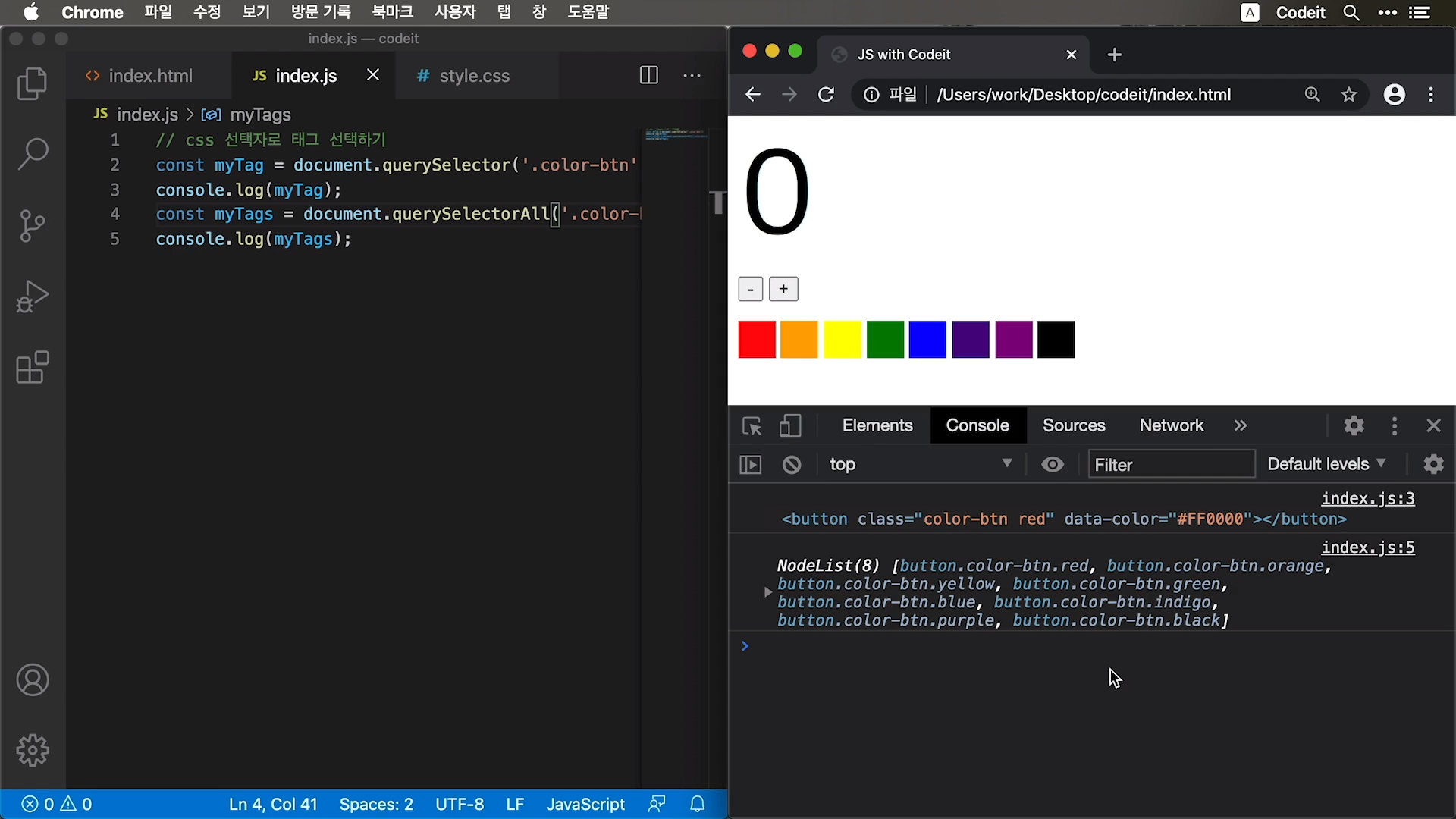Toggle the device toolbar in DevTools
The height and width of the screenshot is (819, 1456).
(x=790, y=426)
